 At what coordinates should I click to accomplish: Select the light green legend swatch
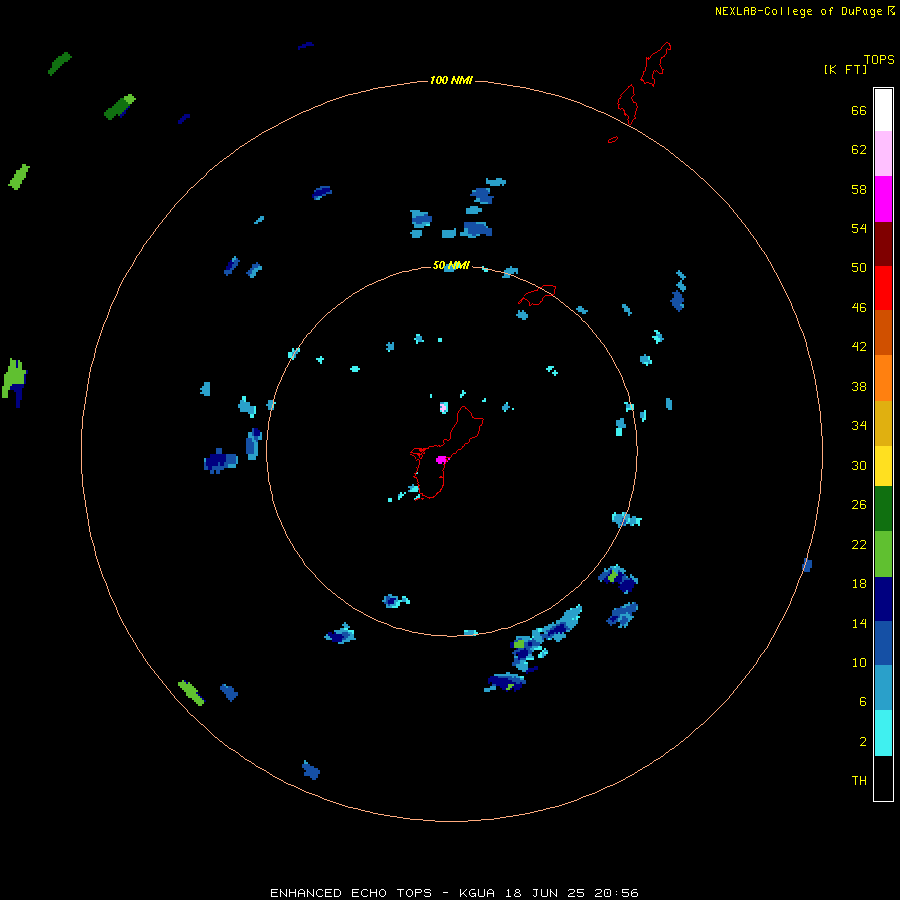point(883,554)
